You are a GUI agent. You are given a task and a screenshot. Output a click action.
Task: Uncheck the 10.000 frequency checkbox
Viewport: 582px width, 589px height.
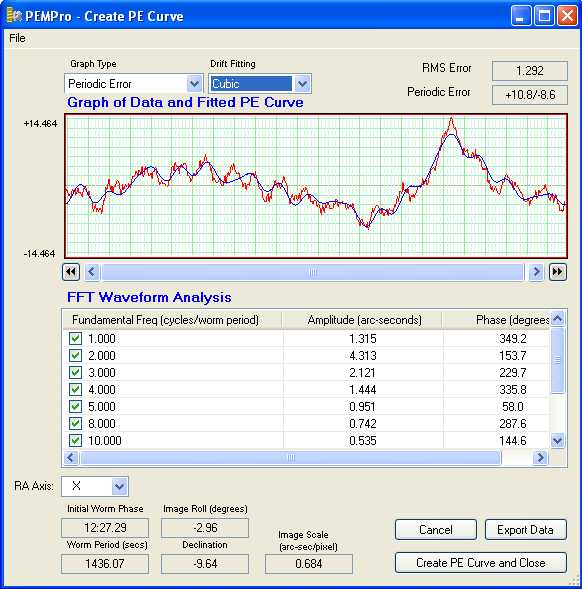click(x=75, y=441)
